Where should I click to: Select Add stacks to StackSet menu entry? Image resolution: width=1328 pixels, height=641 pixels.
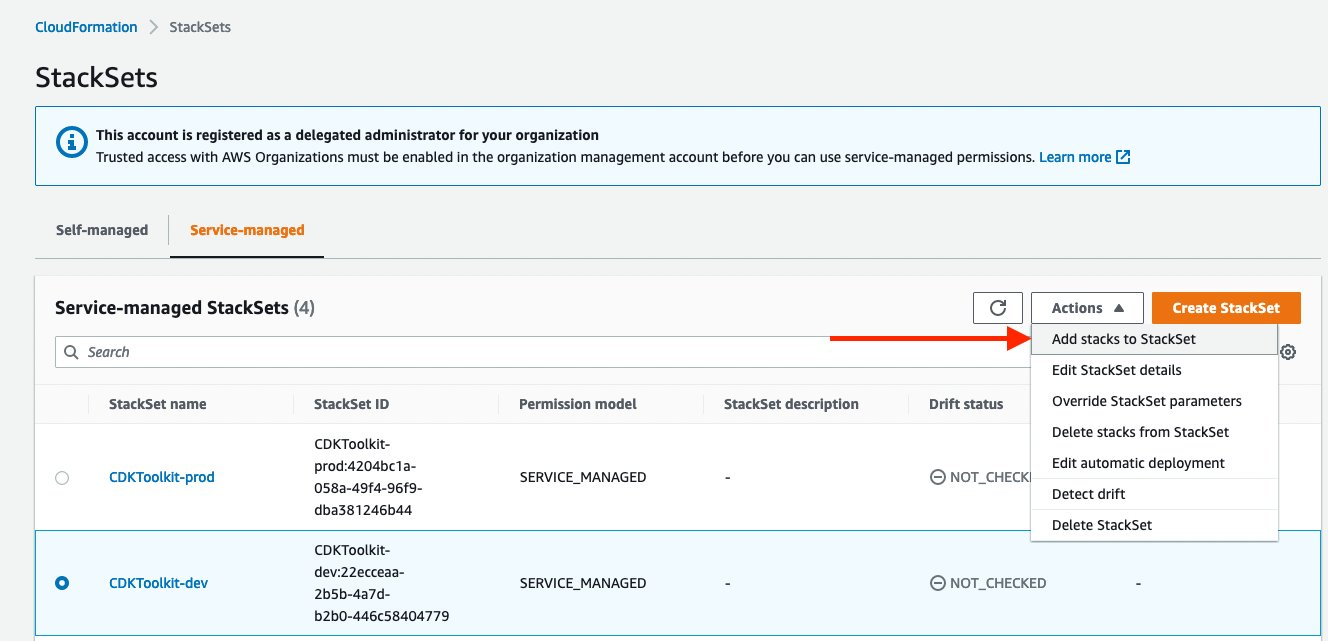pyautogui.click(x=1122, y=338)
